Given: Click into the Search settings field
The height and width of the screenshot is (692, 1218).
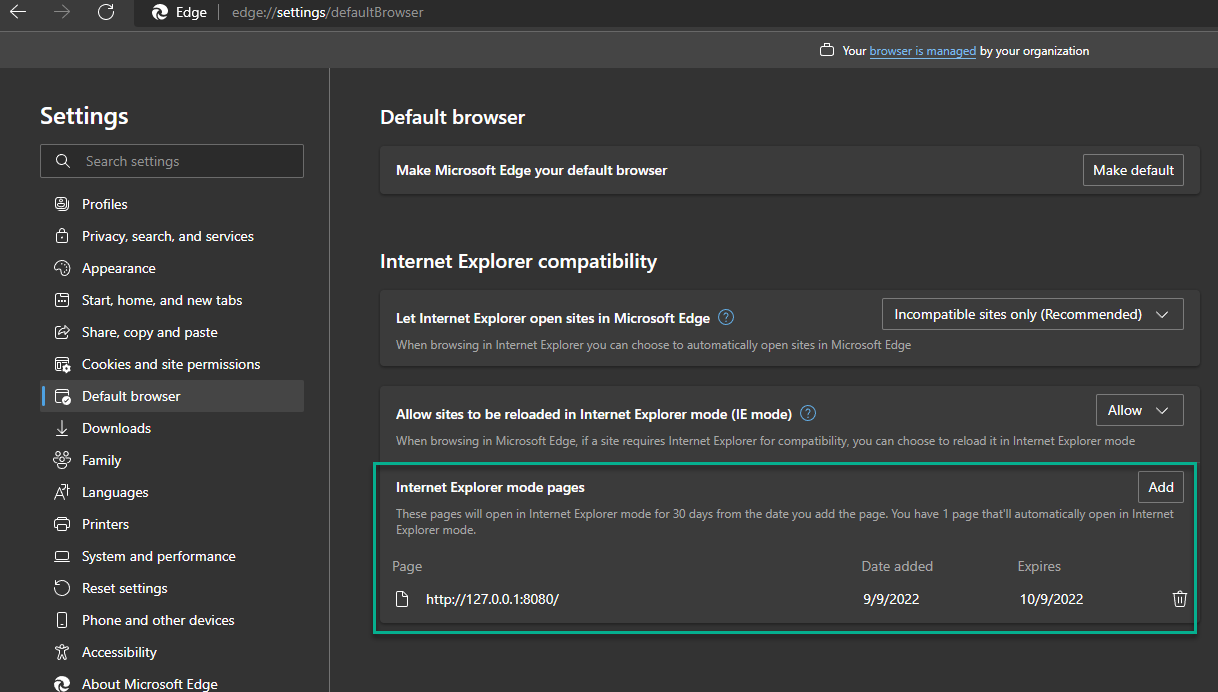Looking at the screenshot, I should [172, 161].
